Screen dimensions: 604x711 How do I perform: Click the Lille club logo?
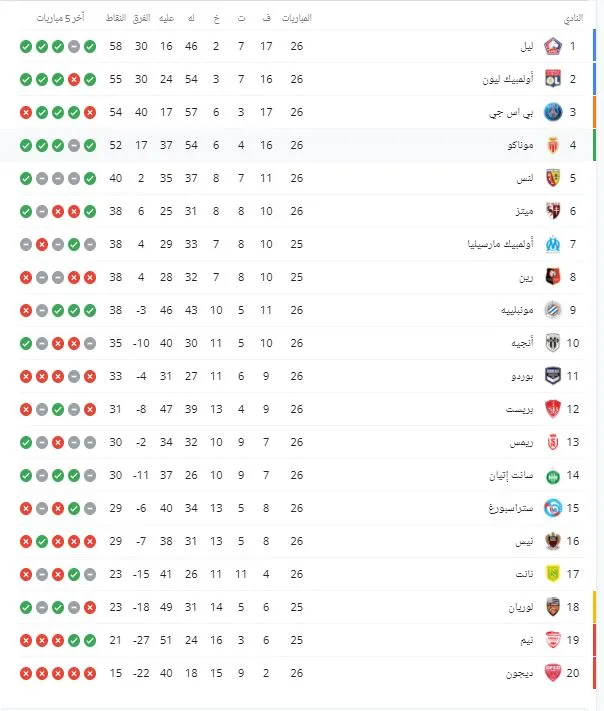pos(553,46)
